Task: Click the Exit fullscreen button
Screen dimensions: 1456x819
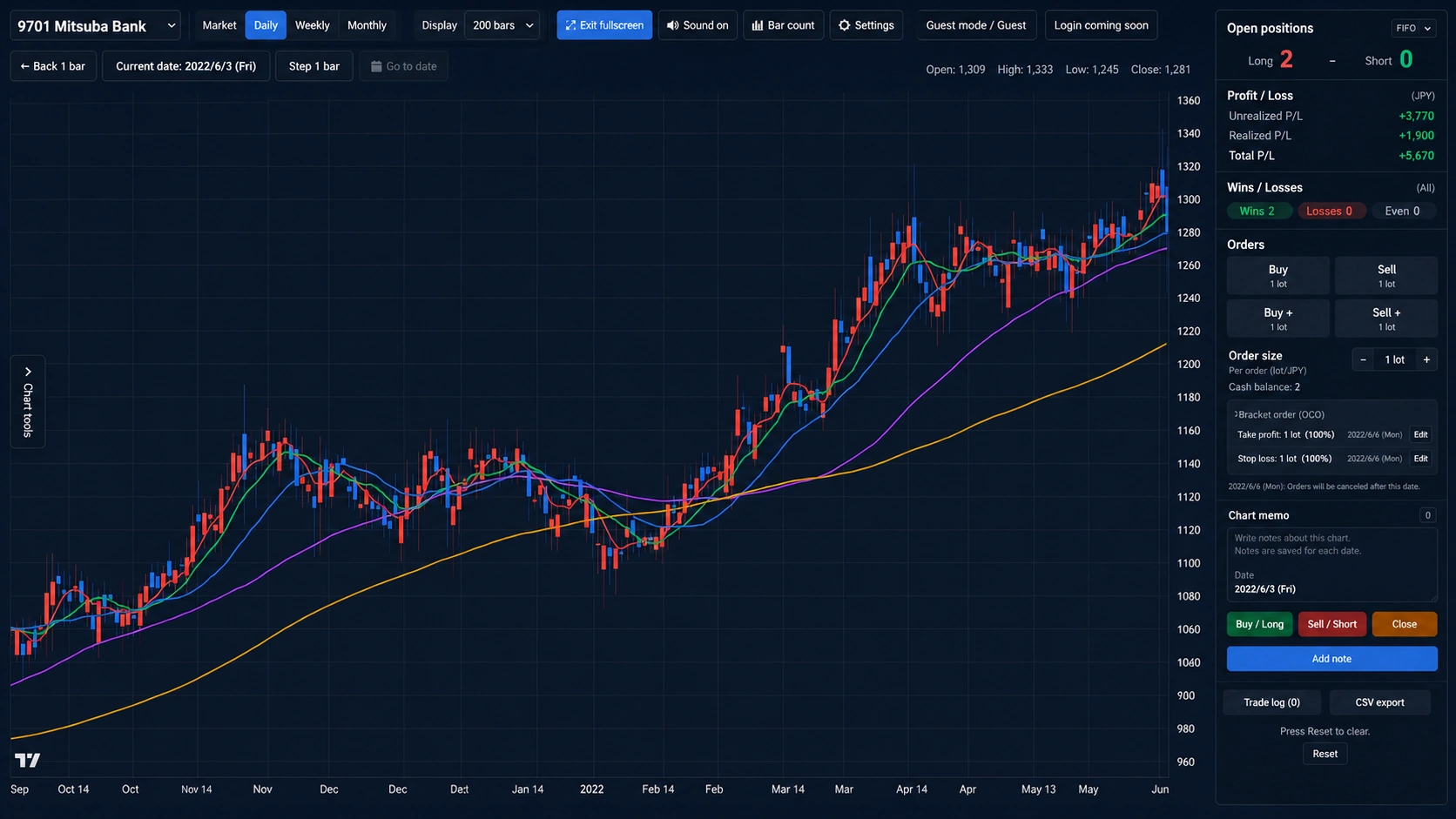Action: (x=604, y=25)
